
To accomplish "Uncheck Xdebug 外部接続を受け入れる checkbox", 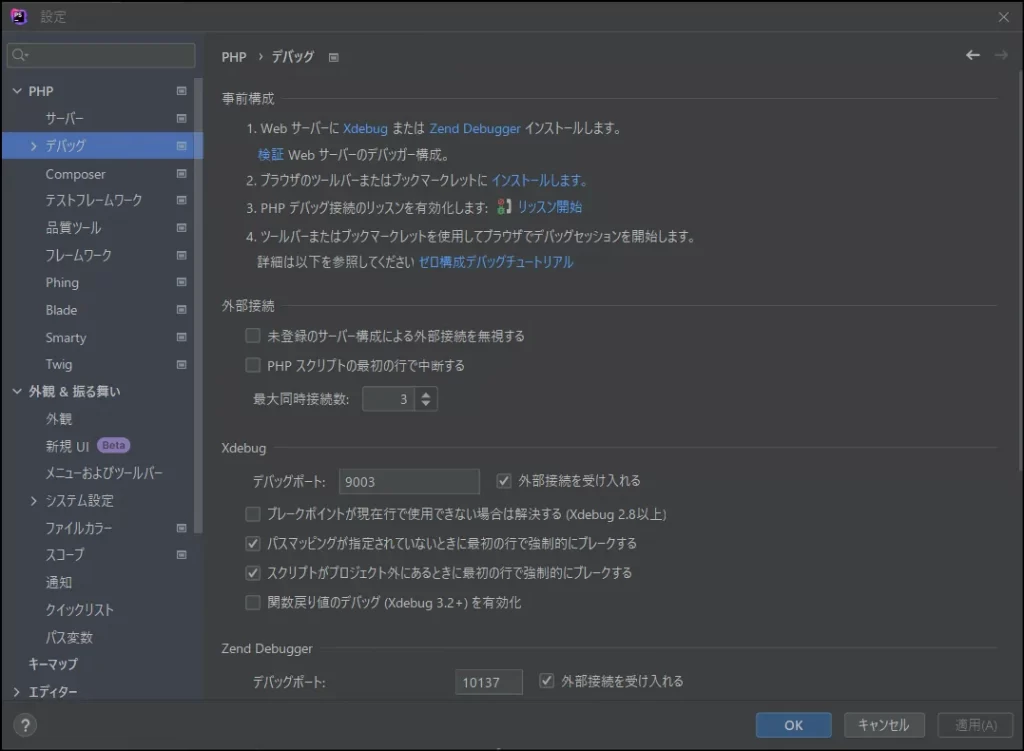I will 504,481.
